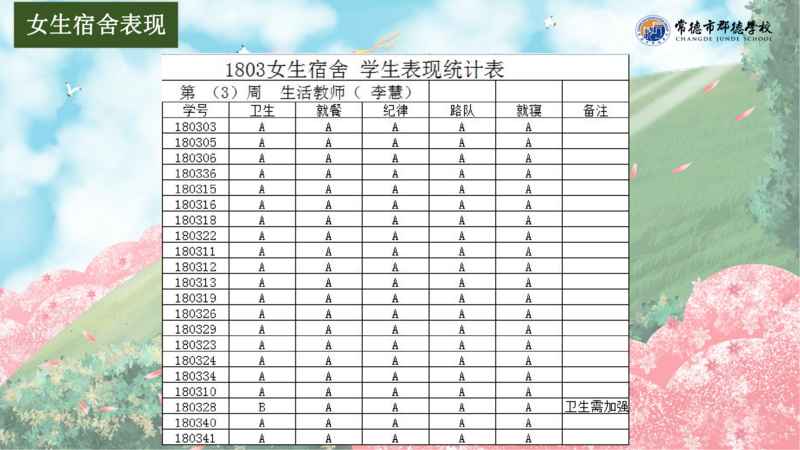The width and height of the screenshot is (800, 450).
Task: Click student ID cell 180306
Action: (196, 158)
